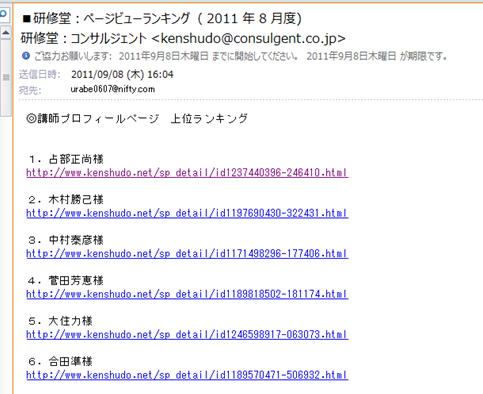The height and width of the screenshot is (394, 483).
Task: Click the search magnifier icon at top left
Action: tap(3, 14)
